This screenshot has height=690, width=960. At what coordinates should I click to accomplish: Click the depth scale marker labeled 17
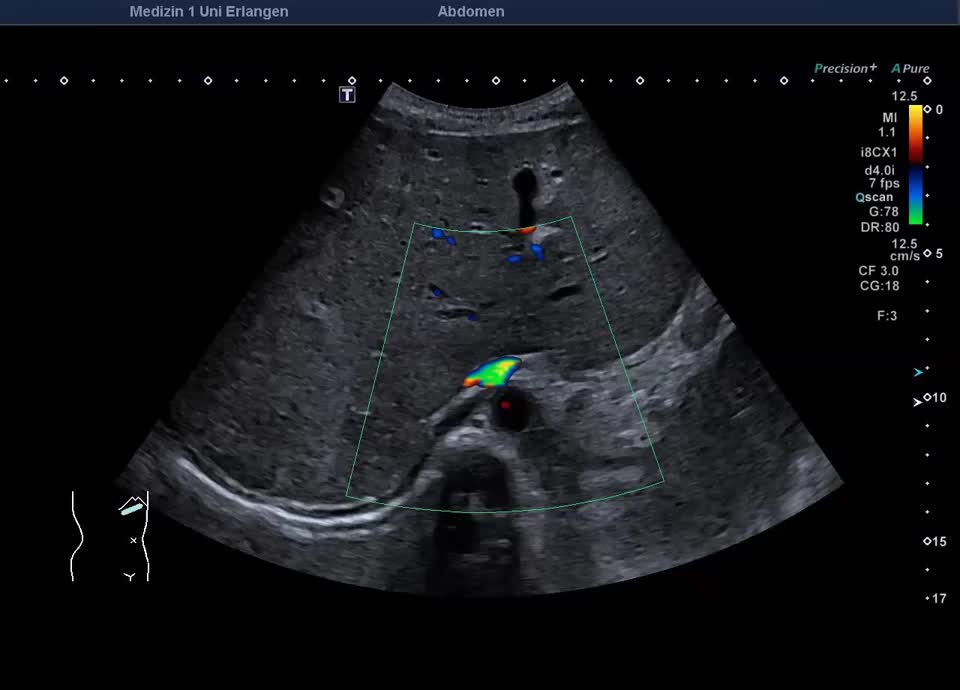pyautogui.click(x=937, y=599)
